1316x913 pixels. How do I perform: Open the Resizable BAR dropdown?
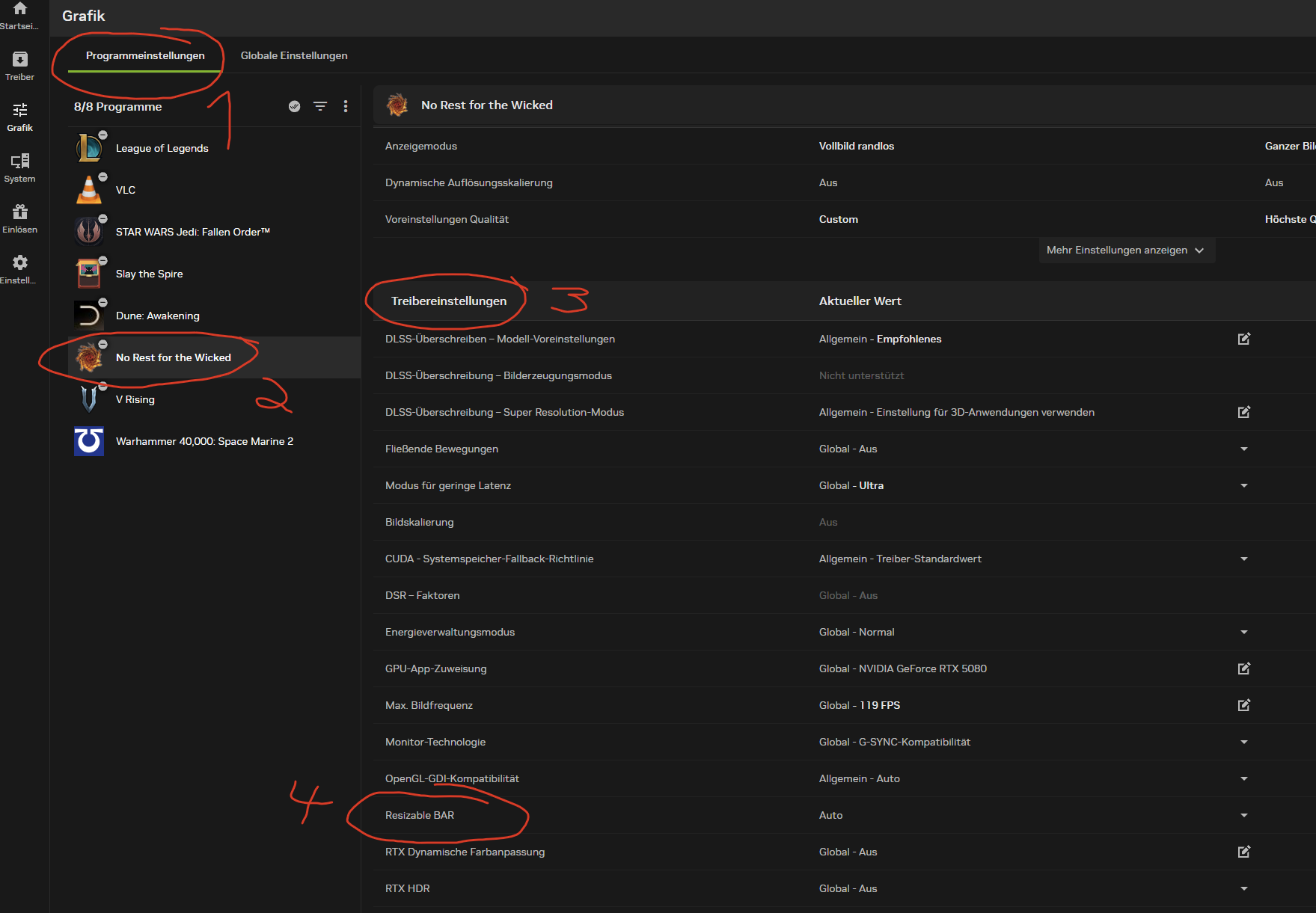click(1244, 815)
